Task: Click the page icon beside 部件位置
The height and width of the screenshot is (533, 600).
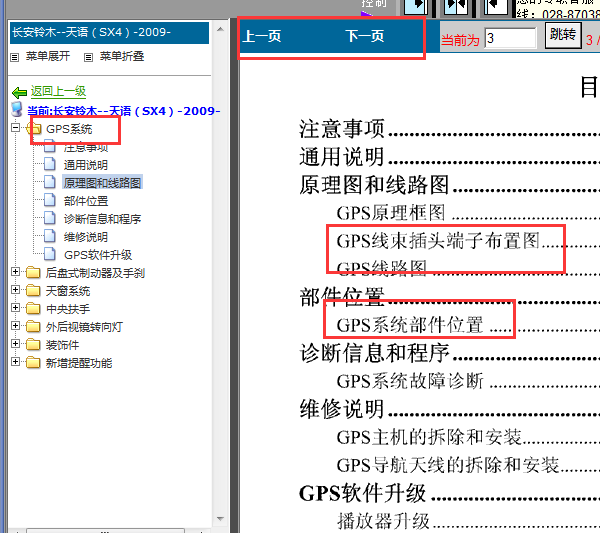Action: tap(49, 200)
